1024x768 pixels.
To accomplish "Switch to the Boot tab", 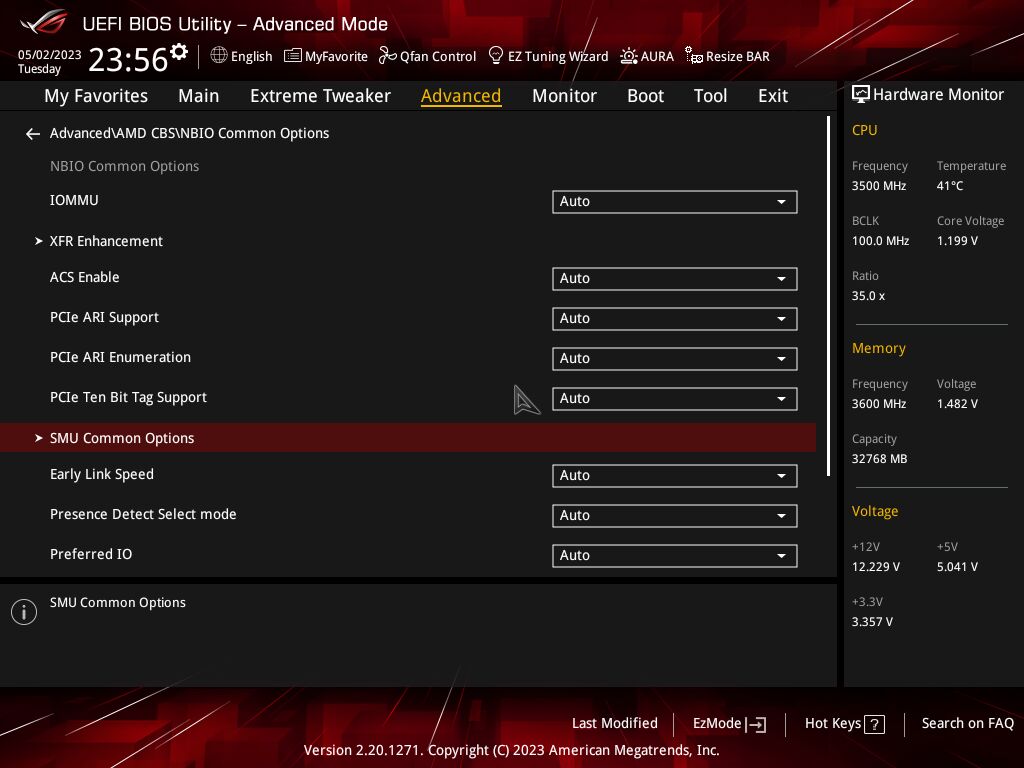I will pos(645,96).
